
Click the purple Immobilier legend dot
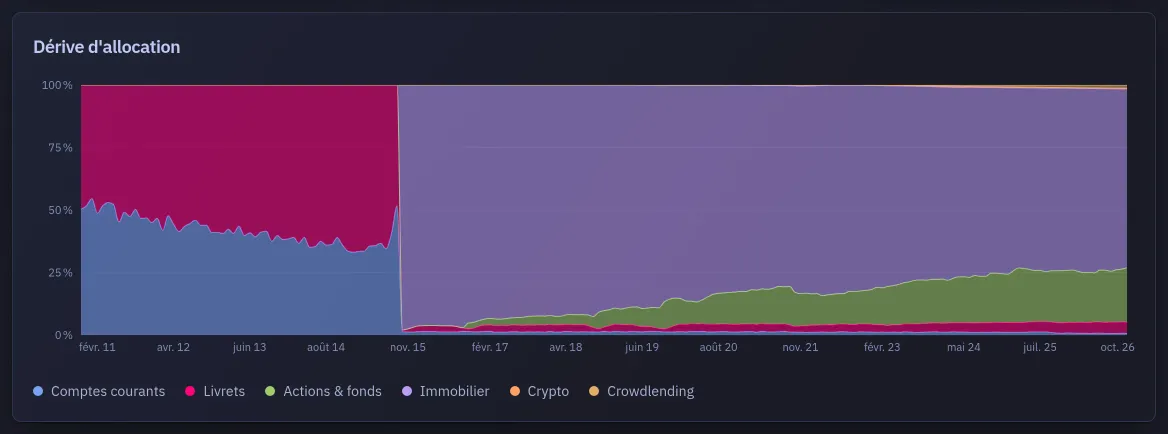(406, 391)
